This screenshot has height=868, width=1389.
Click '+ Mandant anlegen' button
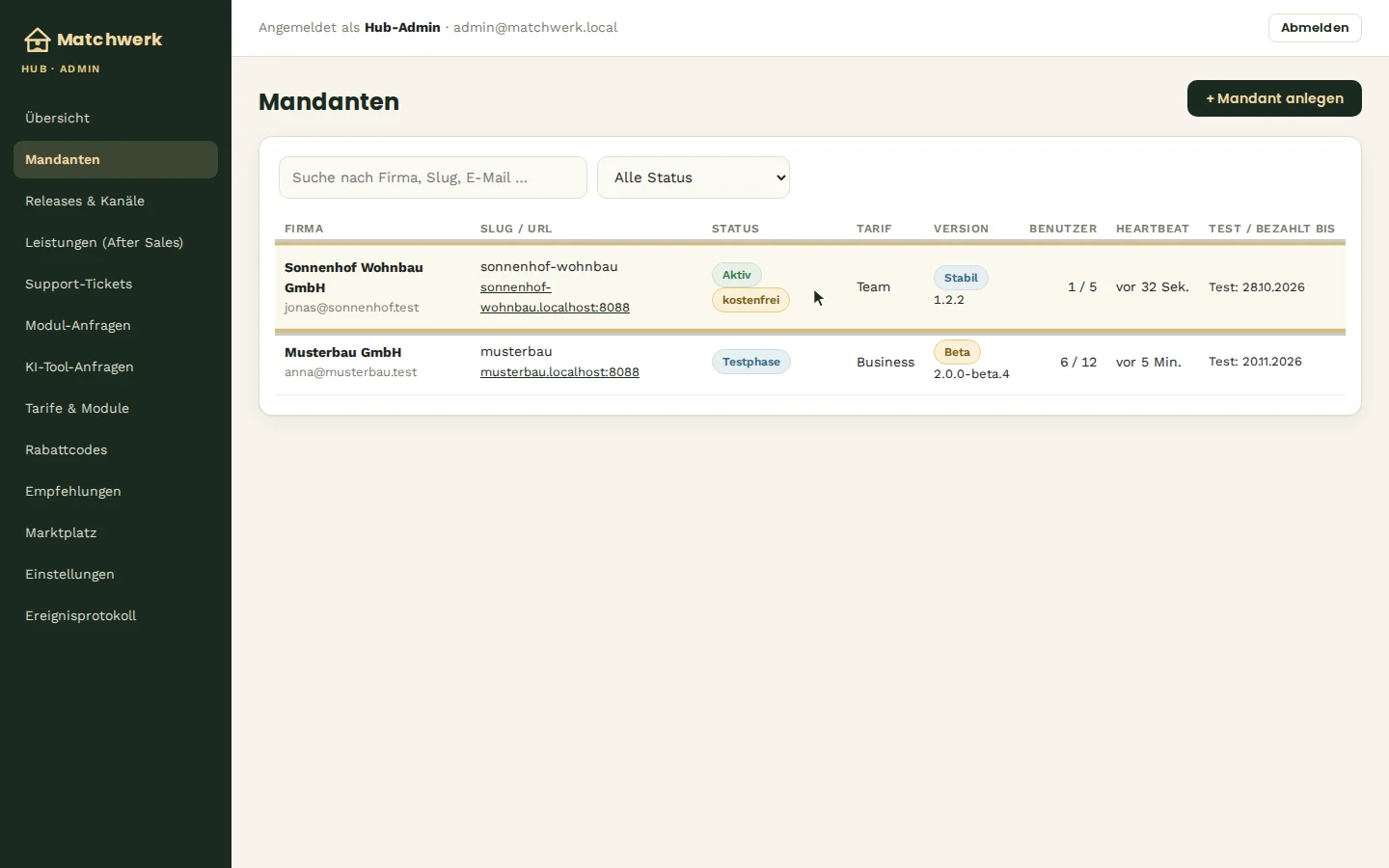click(1274, 98)
